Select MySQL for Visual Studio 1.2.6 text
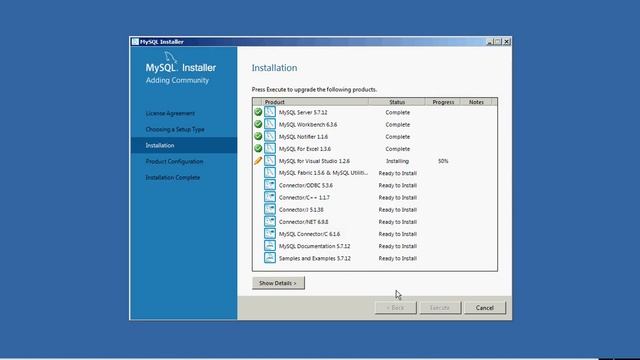 314,161
